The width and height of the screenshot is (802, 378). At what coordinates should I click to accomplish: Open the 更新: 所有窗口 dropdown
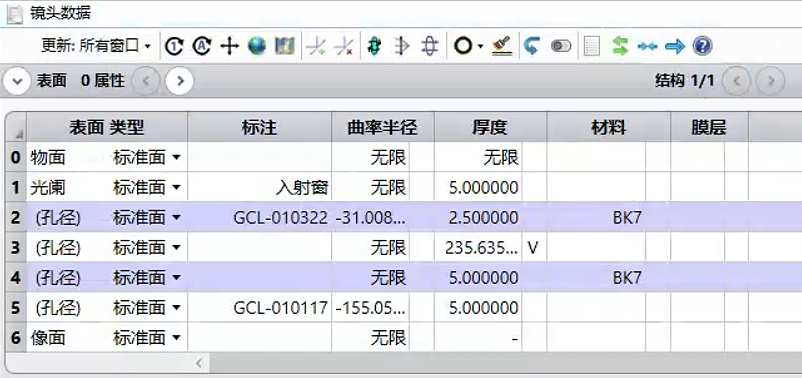pyautogui.click(x=96, y=47)
